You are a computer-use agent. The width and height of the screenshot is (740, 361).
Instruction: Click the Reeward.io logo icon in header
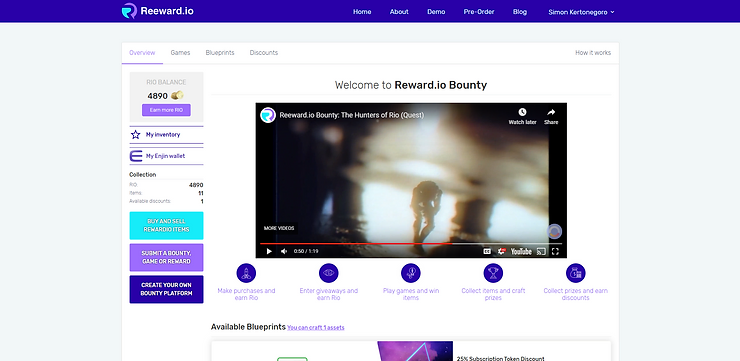[129, 11]
